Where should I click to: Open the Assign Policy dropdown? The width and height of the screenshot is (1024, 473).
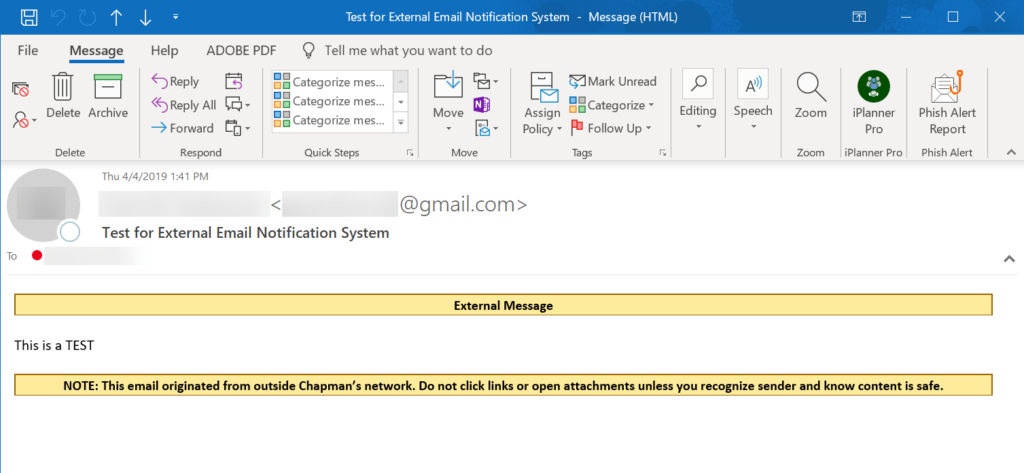[543, 103]
